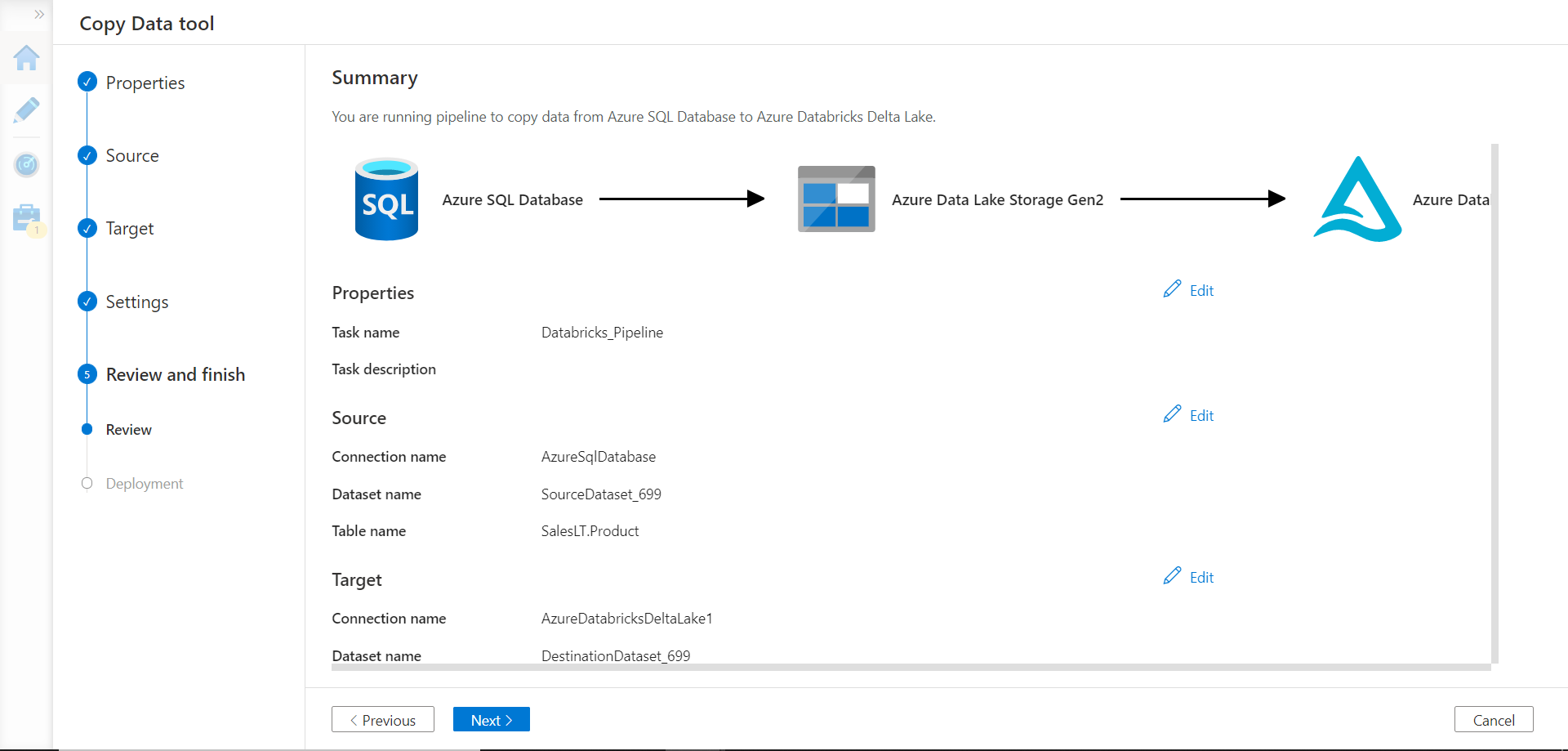The height and width of the screenshot is (751, 1568).
Task: Click the Source step checkmark icon
Action: click(87, 155)
